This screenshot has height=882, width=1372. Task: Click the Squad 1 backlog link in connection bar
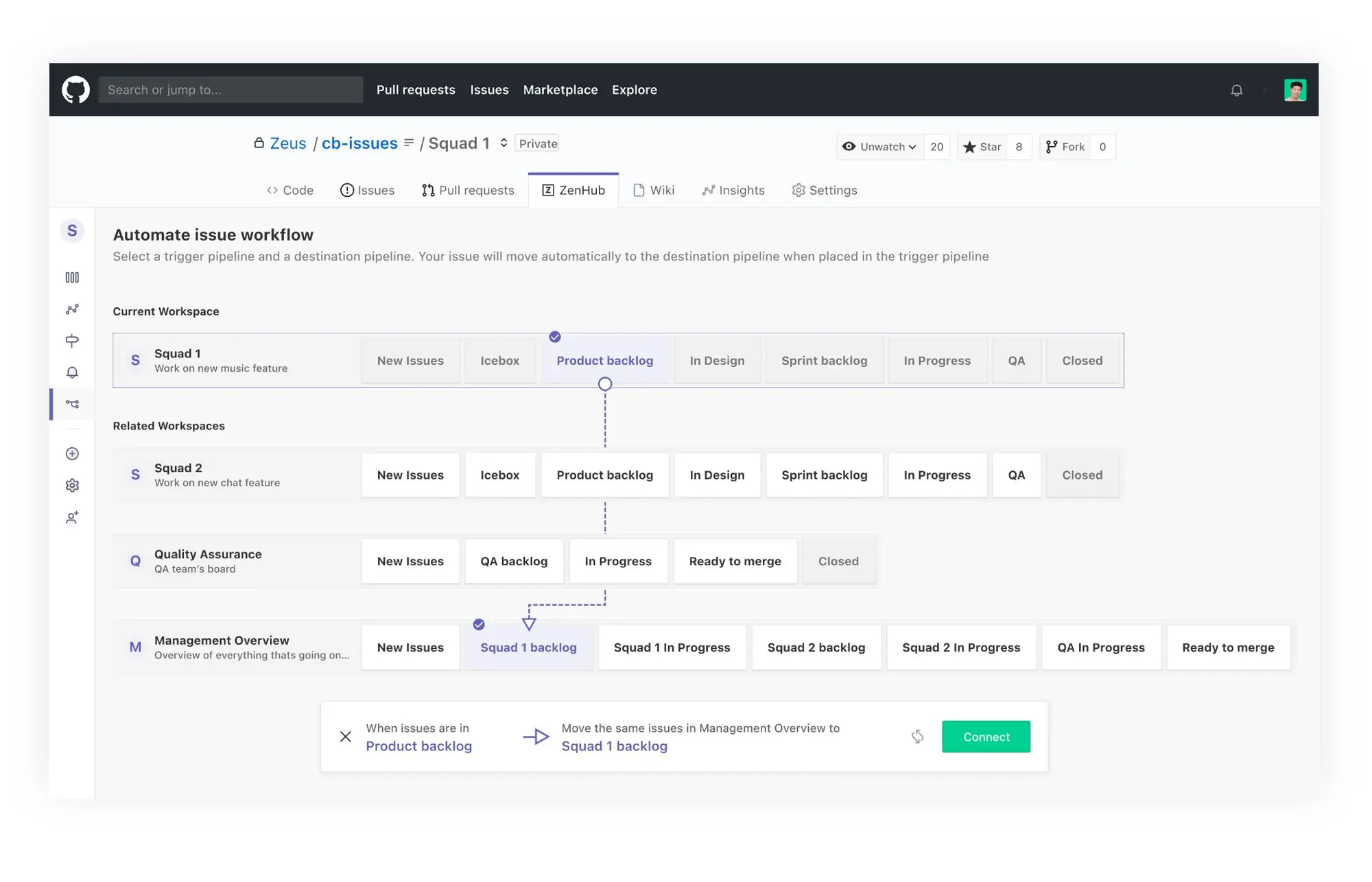tap(614, 746)
